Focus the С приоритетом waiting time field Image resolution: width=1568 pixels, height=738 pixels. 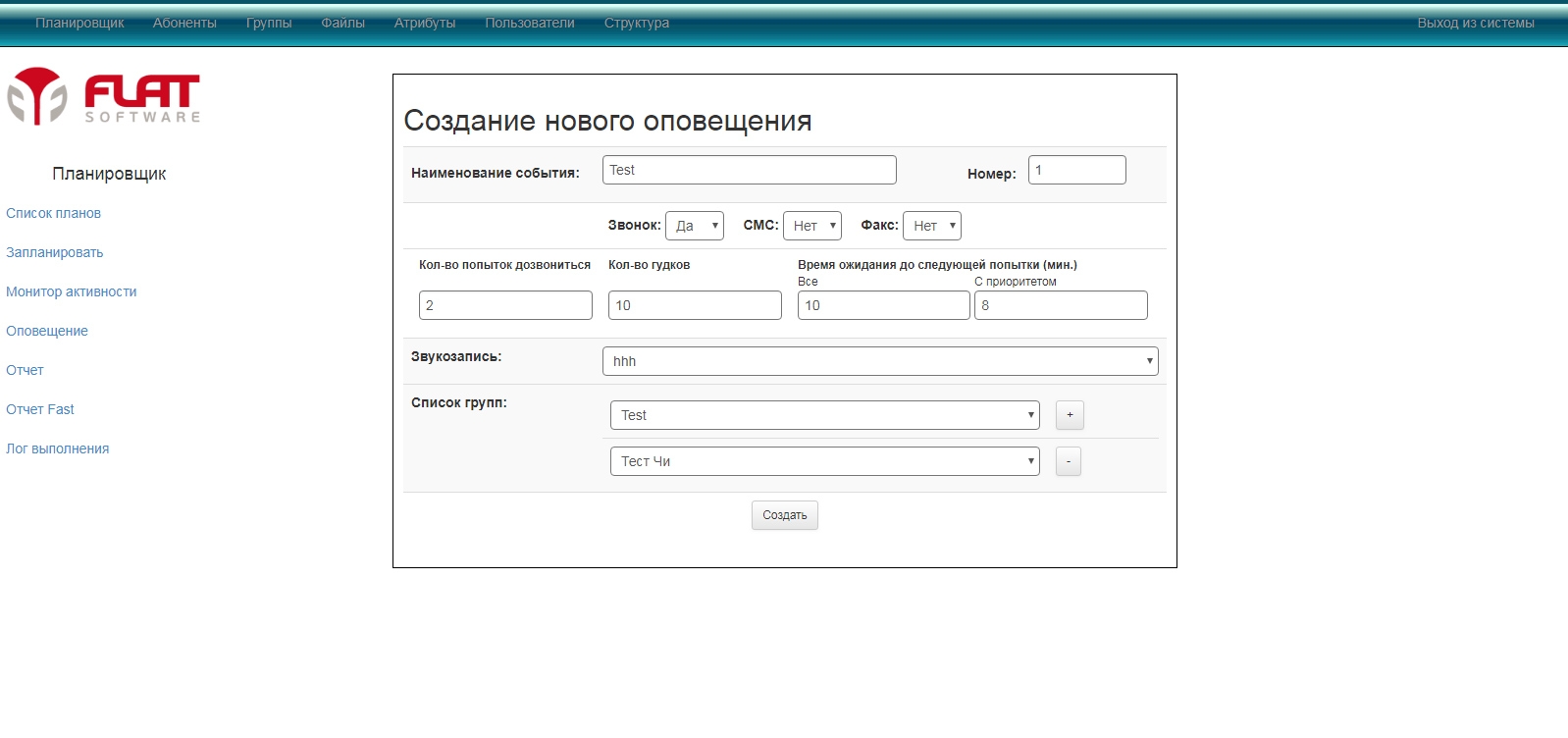[x=1061, y=305]
